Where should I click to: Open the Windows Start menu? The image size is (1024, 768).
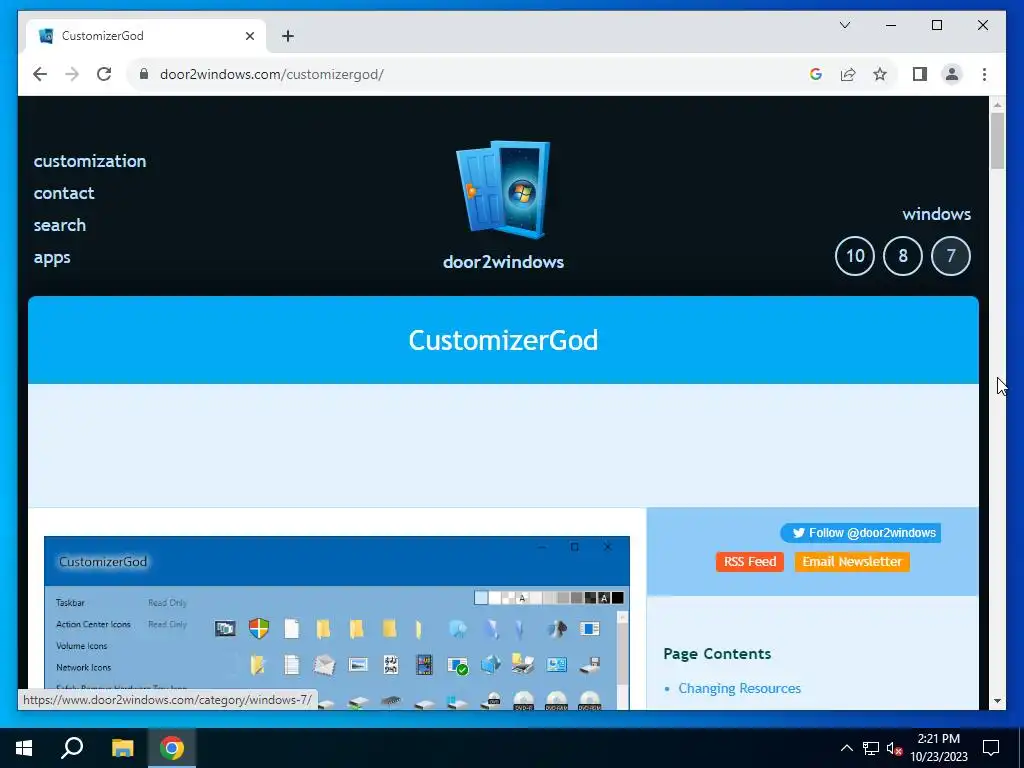click(x=24, y=748)
